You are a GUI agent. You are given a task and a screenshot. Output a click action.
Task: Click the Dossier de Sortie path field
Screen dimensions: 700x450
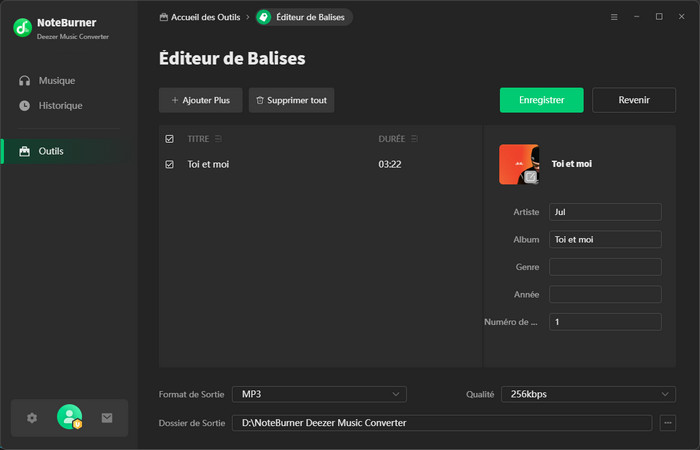pos(442,423)
